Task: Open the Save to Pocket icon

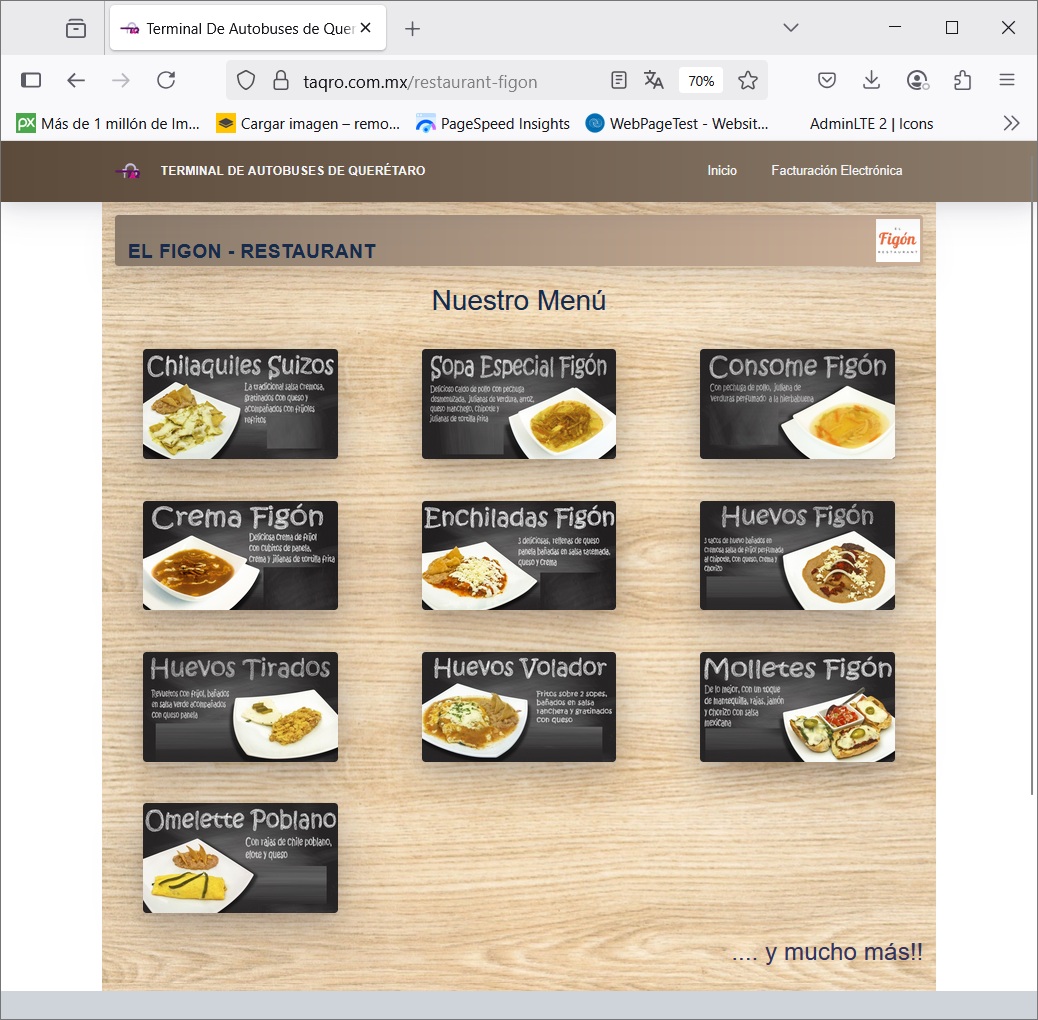Action: click(x=827, y=81)
